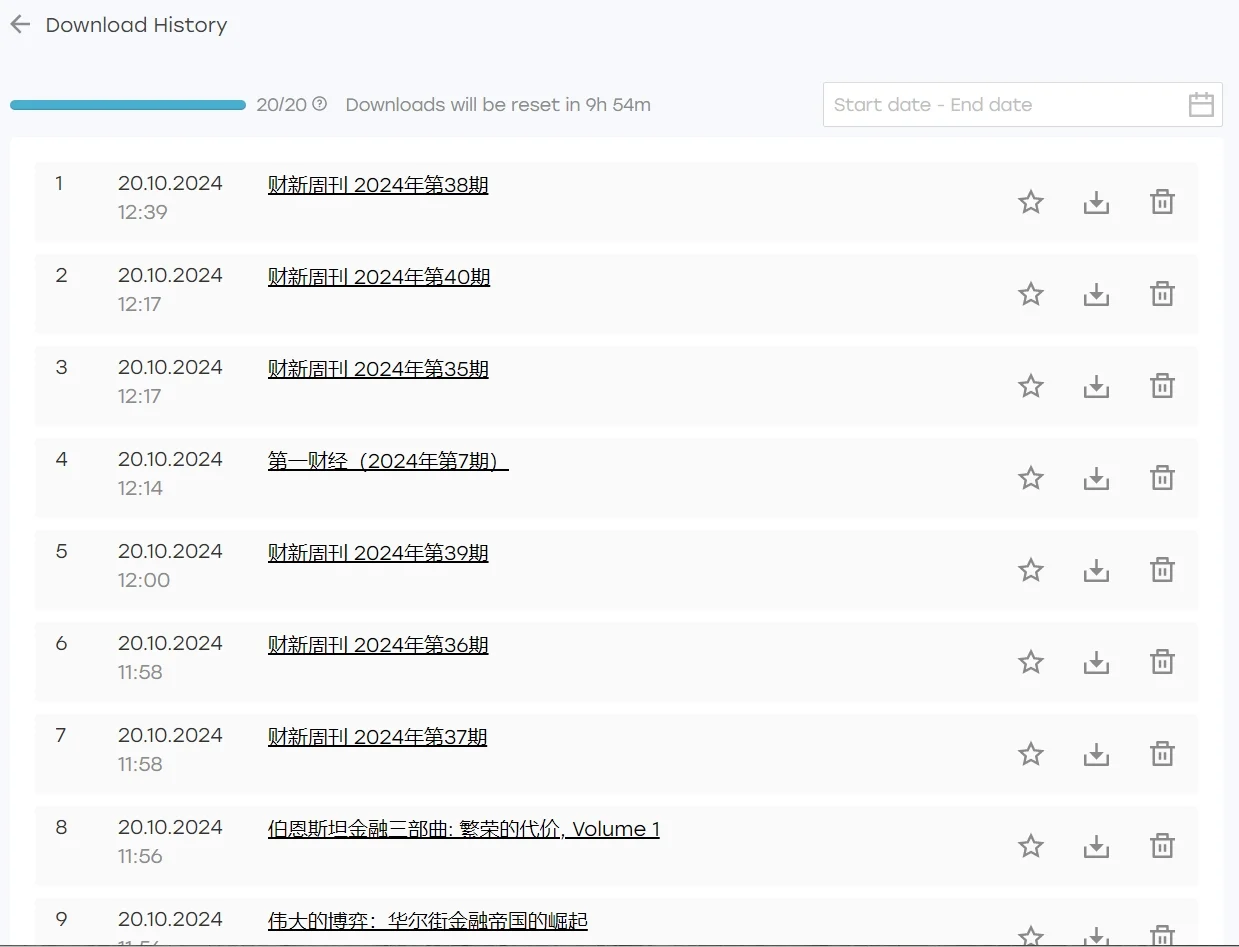Screen dimensions: 1239x947
Task: Click the Start date - End date field
Action: tap(1022, 104)
